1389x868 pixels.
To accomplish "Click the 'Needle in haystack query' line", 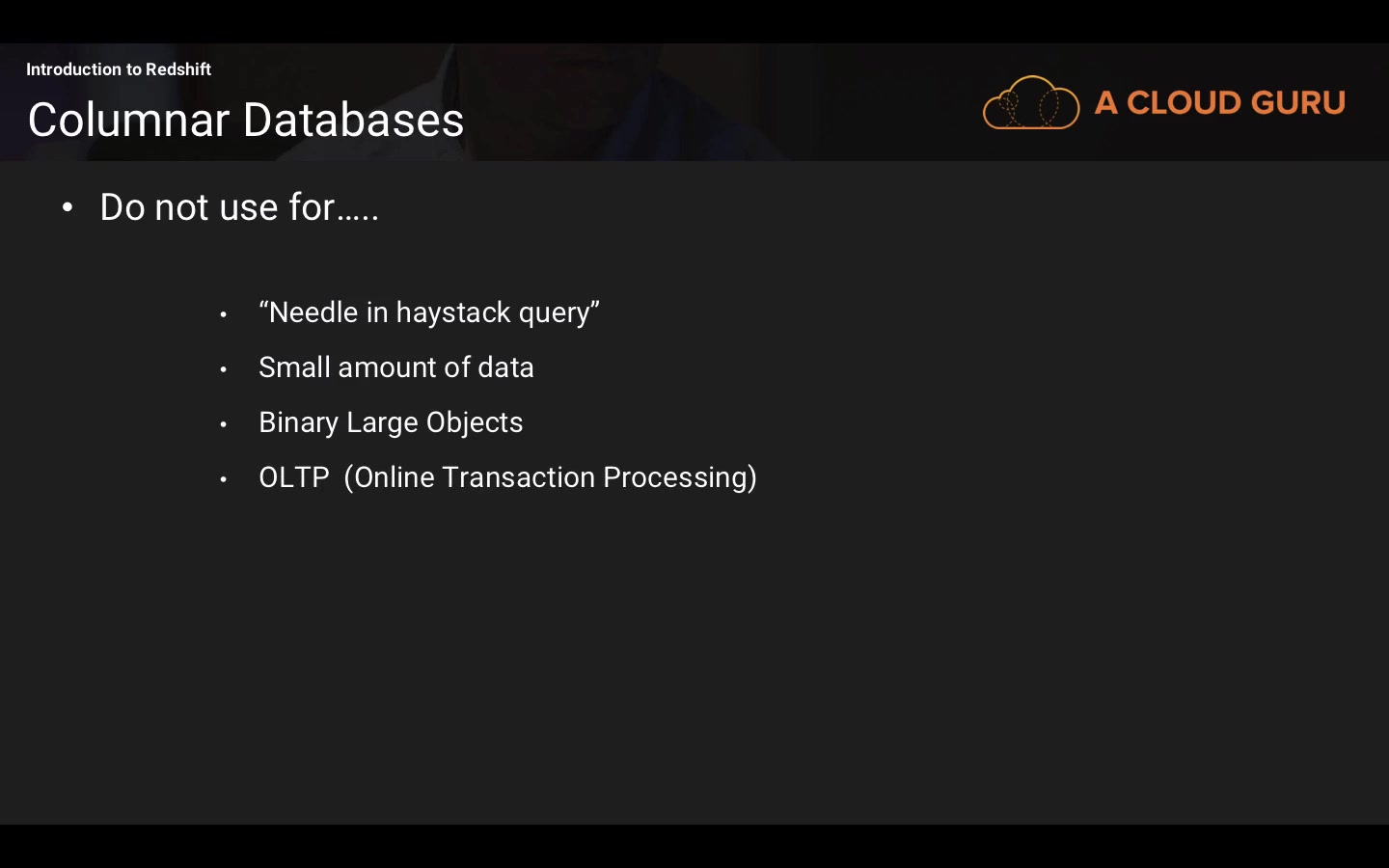I will click(429, 312).
